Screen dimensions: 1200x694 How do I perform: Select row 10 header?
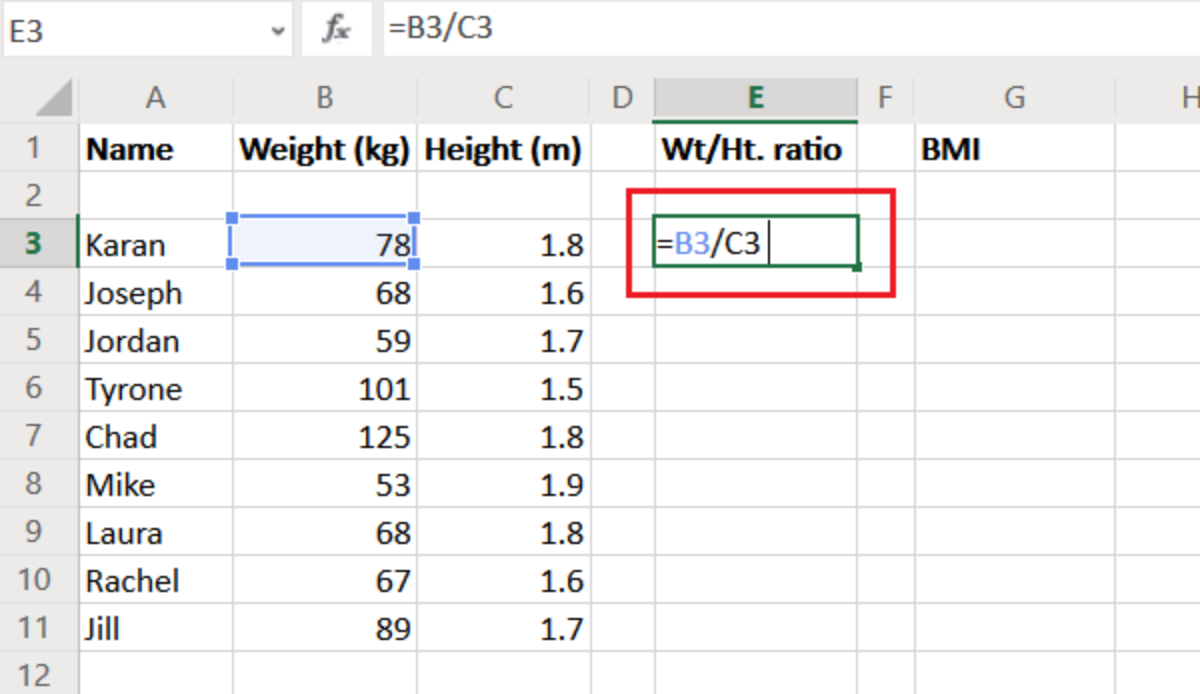click(x=38, y=580)
